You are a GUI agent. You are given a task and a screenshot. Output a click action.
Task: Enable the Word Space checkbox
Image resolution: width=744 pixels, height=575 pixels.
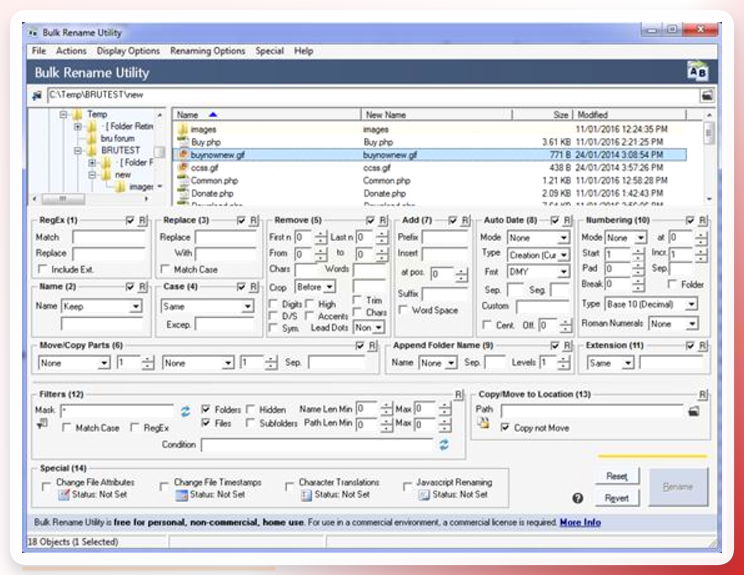403,310
